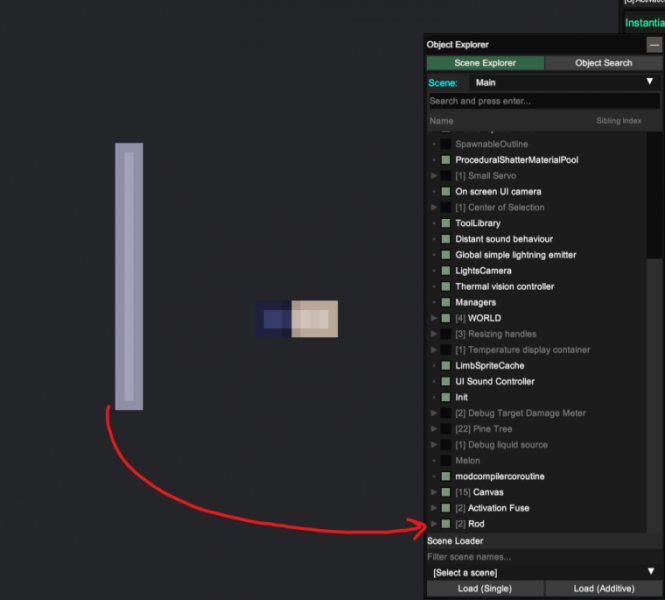The width and height of the screenshot is (665, 600).
Task: Expand the Rod tree entry arrow
Action: [x=434, y=524]
